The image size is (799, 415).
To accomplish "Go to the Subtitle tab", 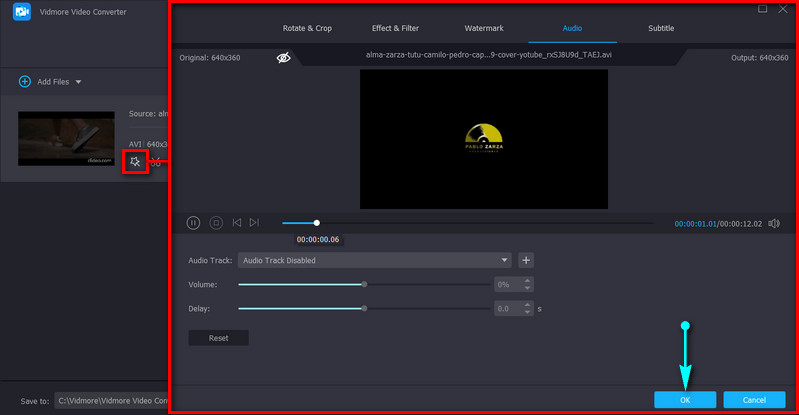I will pyautogui.click(x=661, y=28).
